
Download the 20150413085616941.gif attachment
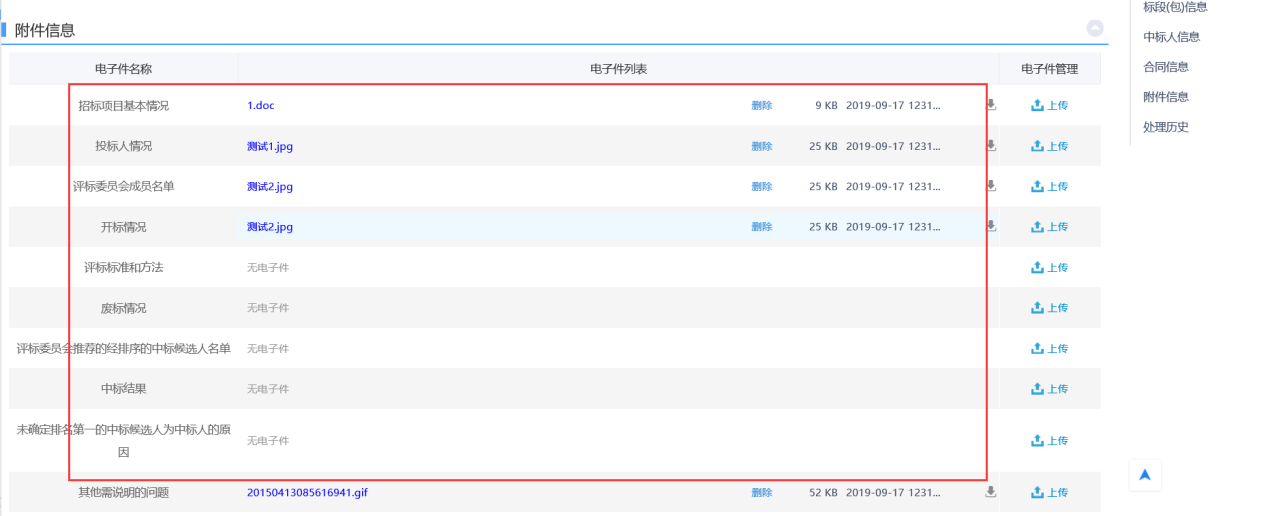tap(991, 491)
